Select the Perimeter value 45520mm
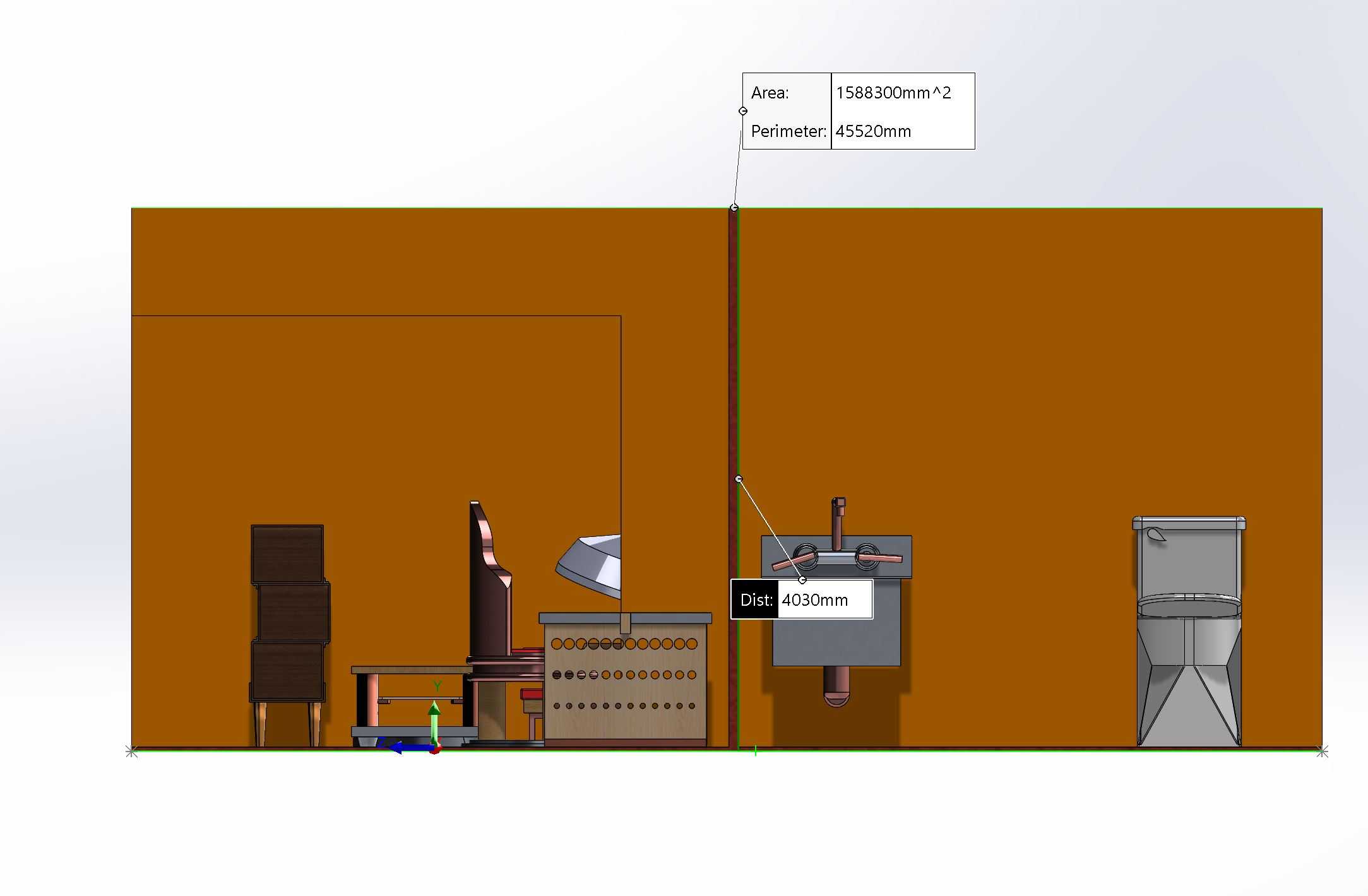1368x896 pixels. click(x=873, y=131)
